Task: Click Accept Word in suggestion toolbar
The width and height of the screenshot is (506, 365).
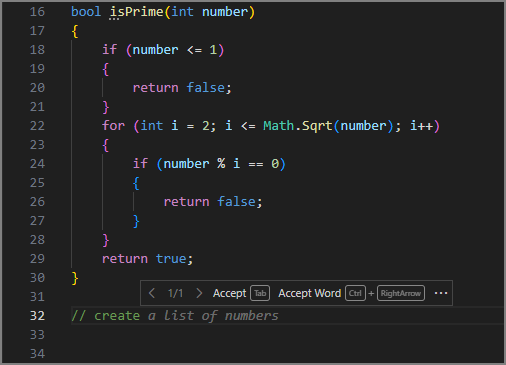Action: coord(309,293)
